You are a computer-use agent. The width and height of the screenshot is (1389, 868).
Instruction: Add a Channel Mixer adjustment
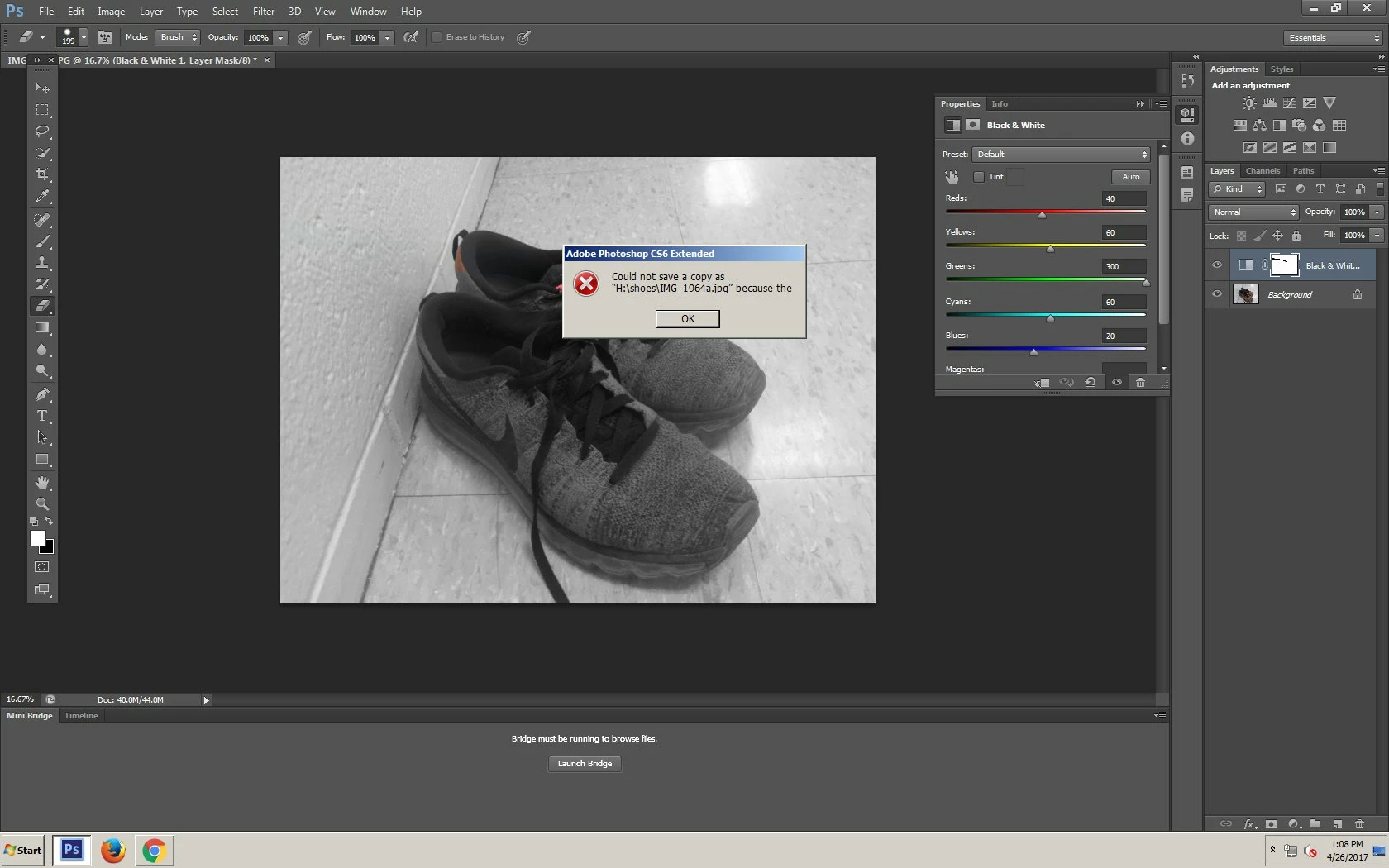point(1320,126)
